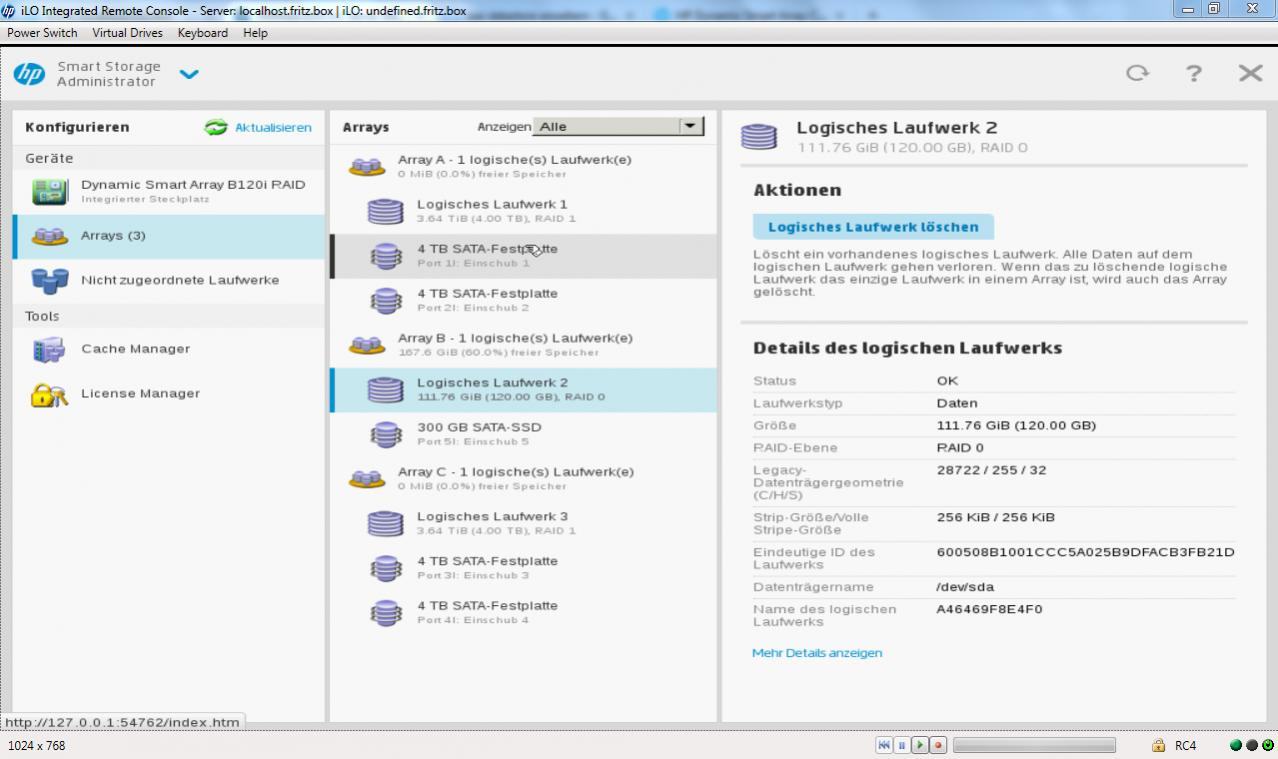Screen dimensions: 1278x759
Task: Click the unique ID value 600508B1001CCC5A025B9DFACB3FB21D
Action: (x=1086, y=552)
